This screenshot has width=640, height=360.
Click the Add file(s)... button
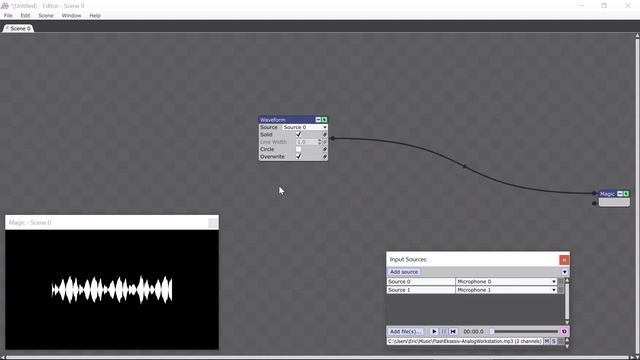405,331
